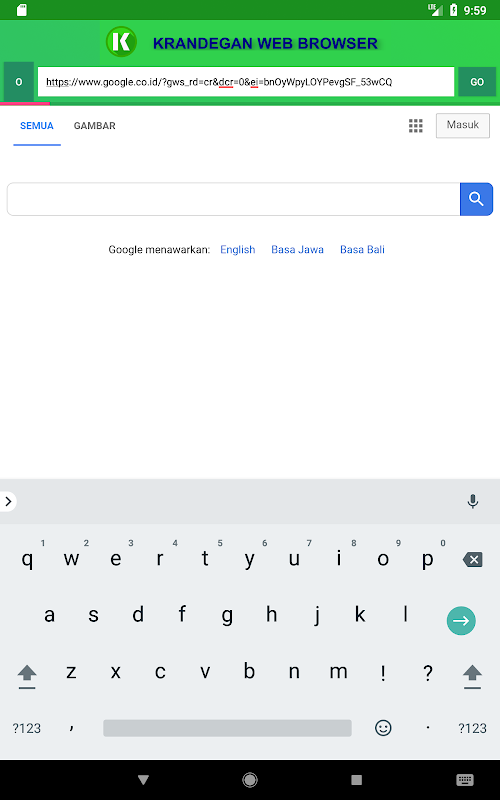Expand the keyboard suggestion strip chevron
This screenshot has height=800, width=500.
point(8,502)
